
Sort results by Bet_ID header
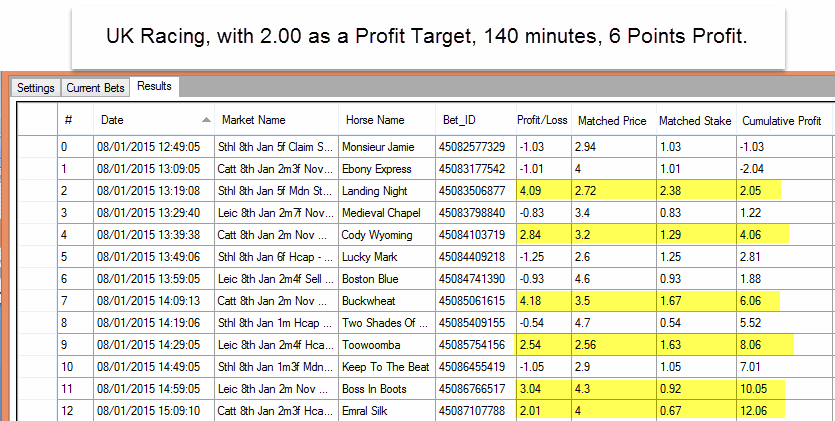461,120
